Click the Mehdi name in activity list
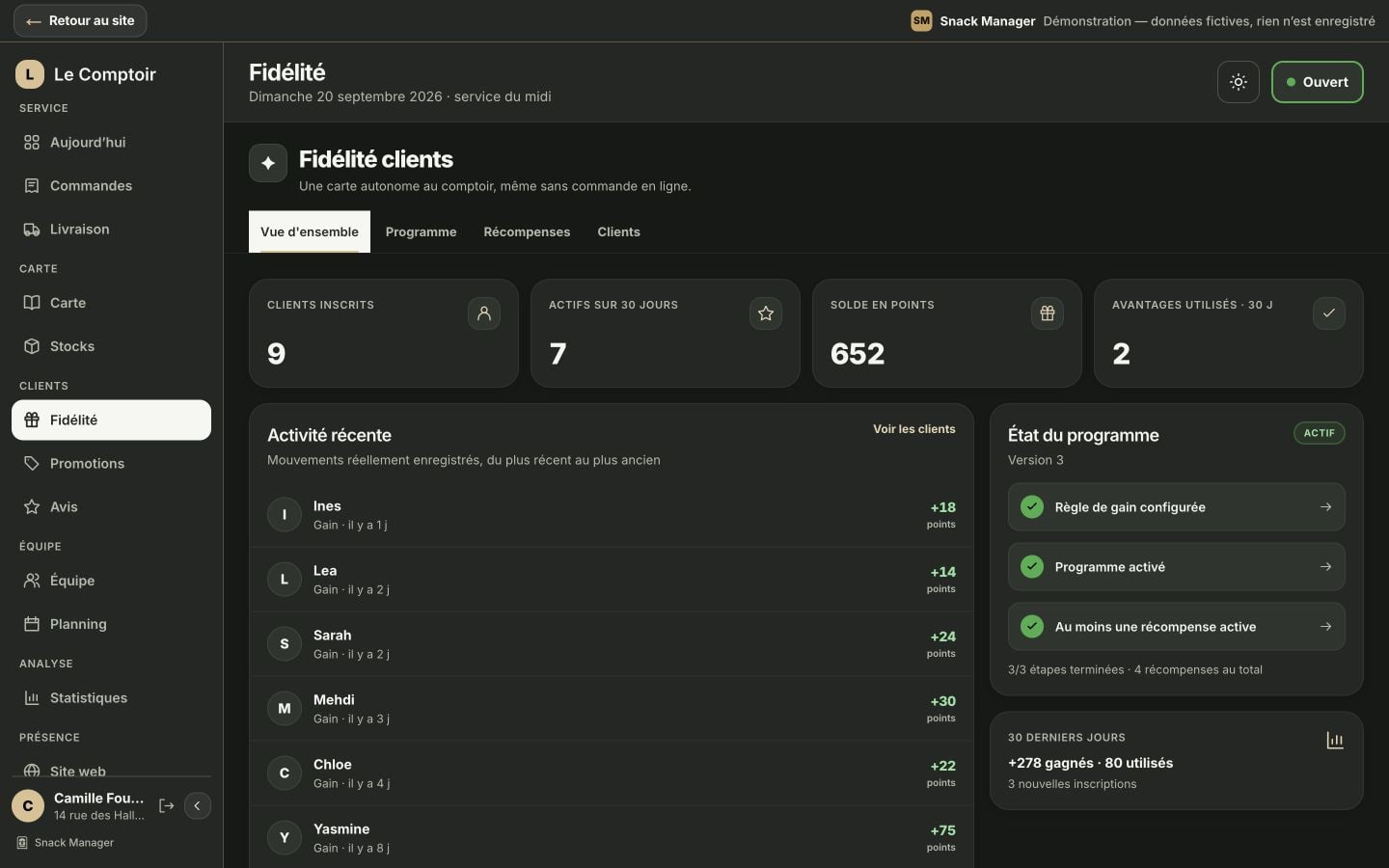Viewport: 1389px width, 868px height. 334,700
